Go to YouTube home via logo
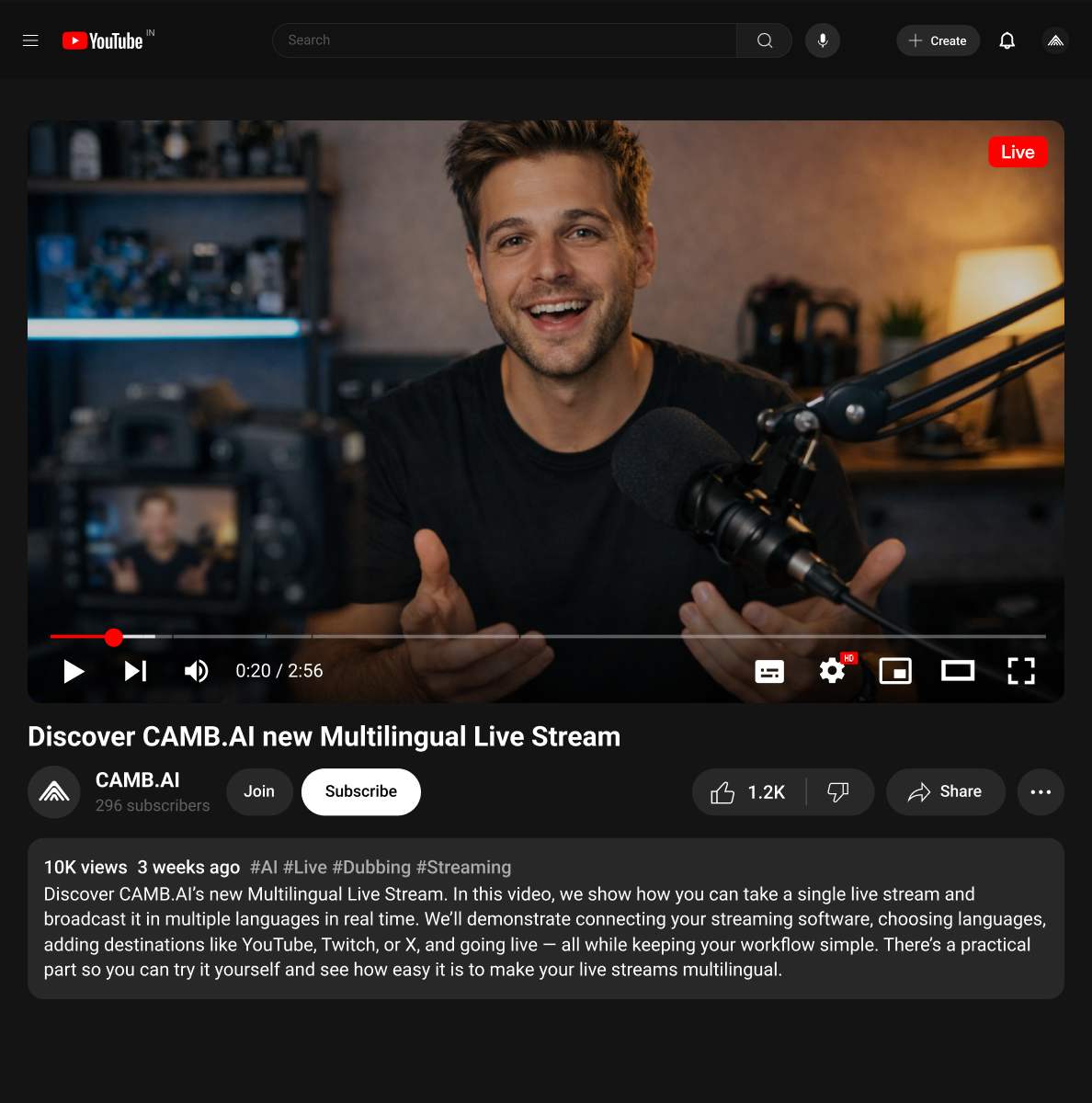 [x=103, y=40]
